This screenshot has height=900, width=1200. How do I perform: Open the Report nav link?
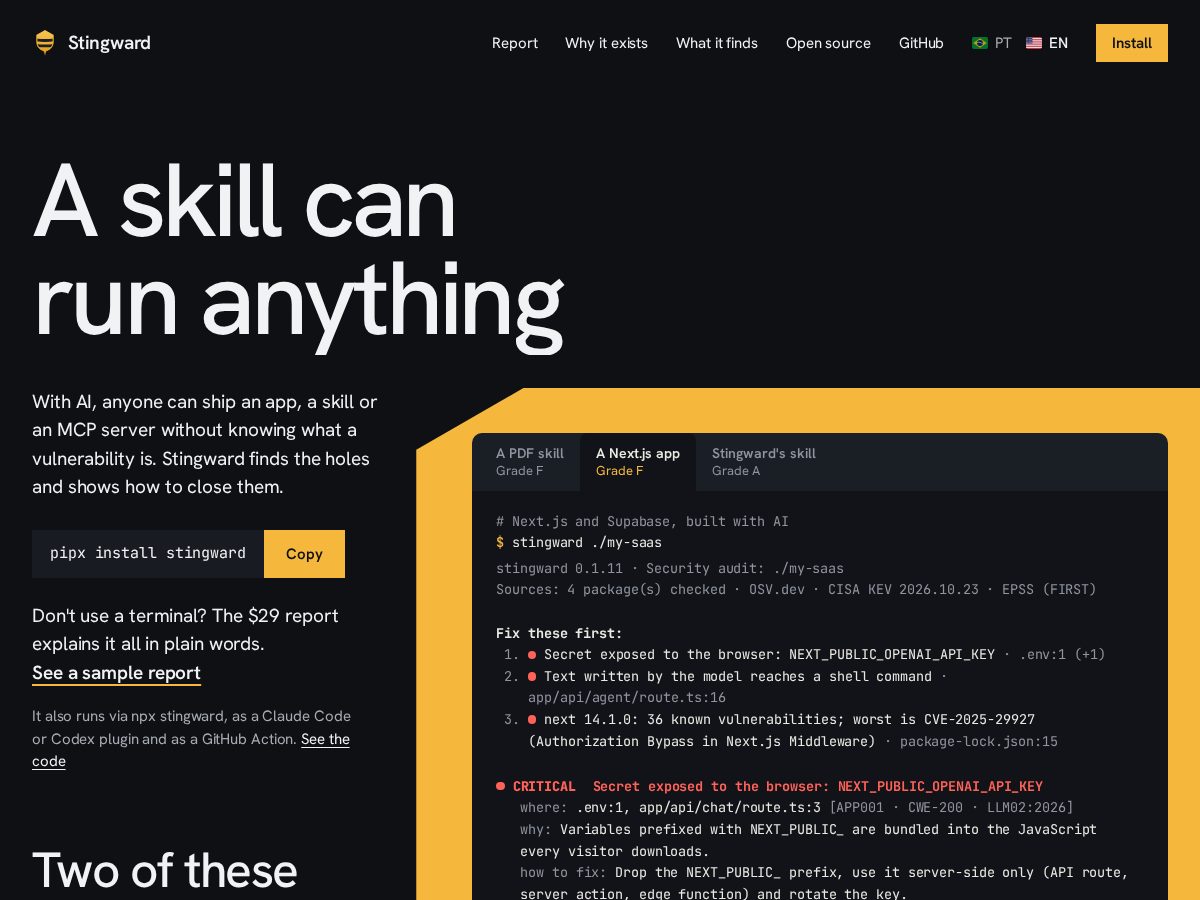tap(515, 43)
